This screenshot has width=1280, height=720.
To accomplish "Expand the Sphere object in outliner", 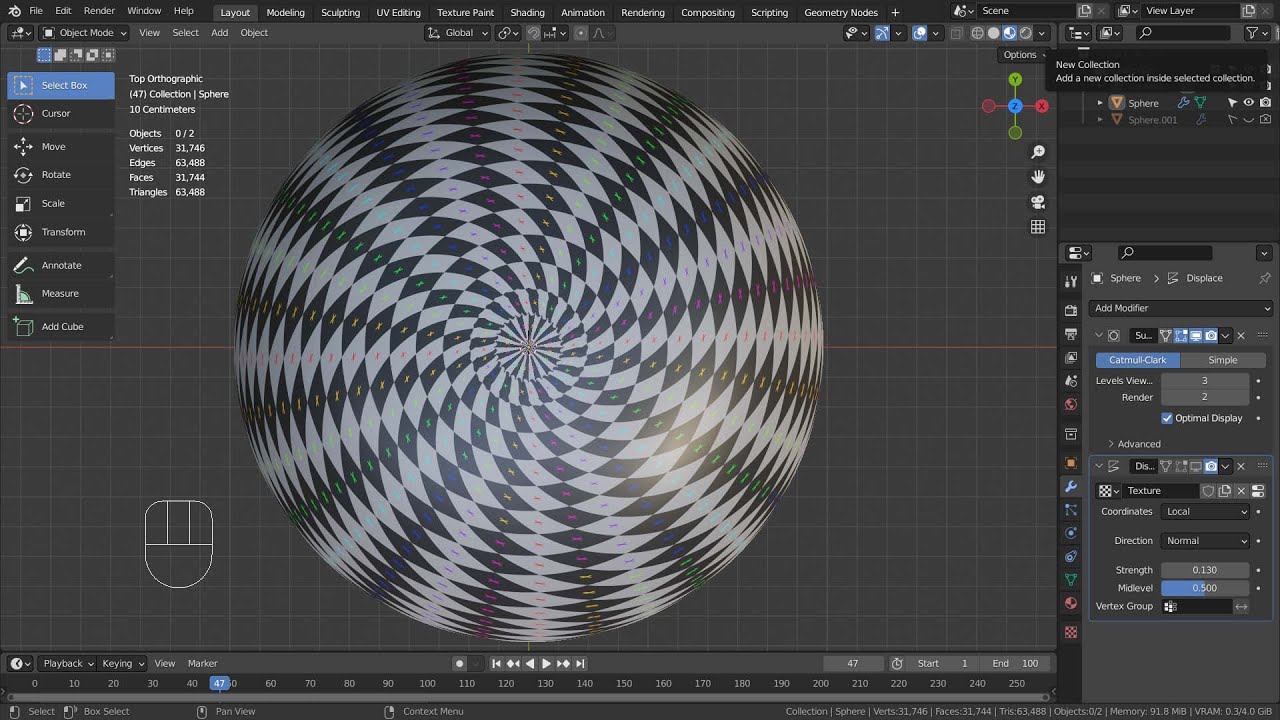I will pyautogui.click(x=1100, y=103).
